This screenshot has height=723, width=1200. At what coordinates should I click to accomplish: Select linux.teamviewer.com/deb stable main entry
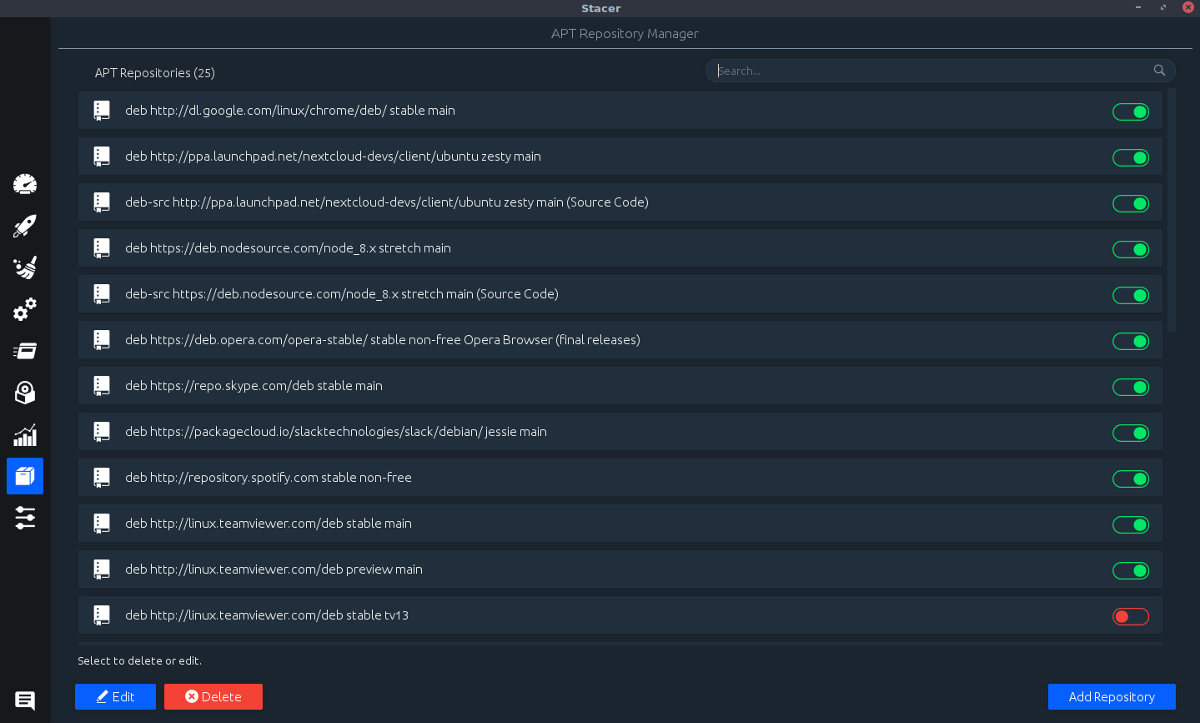click(268, 524)
